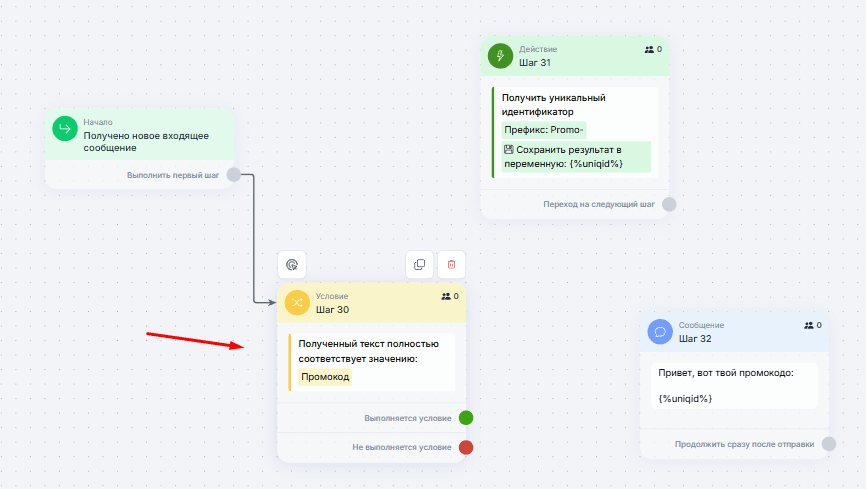The image size is (866, 489).
Task: Click the target cursor icon above Step 30
Action: 292,265
